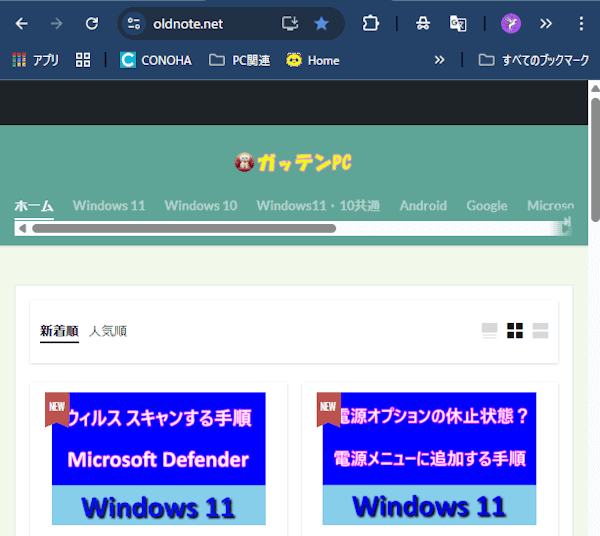Sort posts by 人気順

pyautogui.click(x=108, y=331)
